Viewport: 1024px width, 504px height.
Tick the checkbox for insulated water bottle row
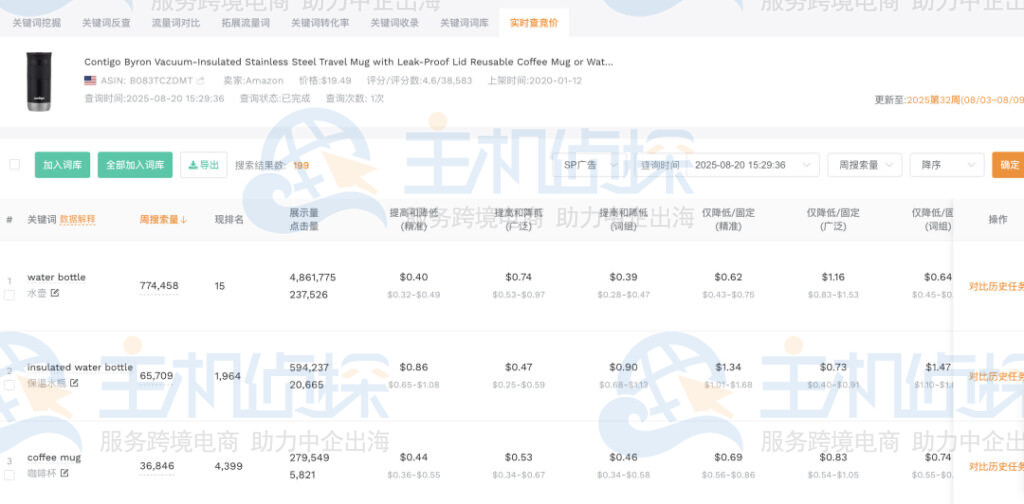(9, 385)
